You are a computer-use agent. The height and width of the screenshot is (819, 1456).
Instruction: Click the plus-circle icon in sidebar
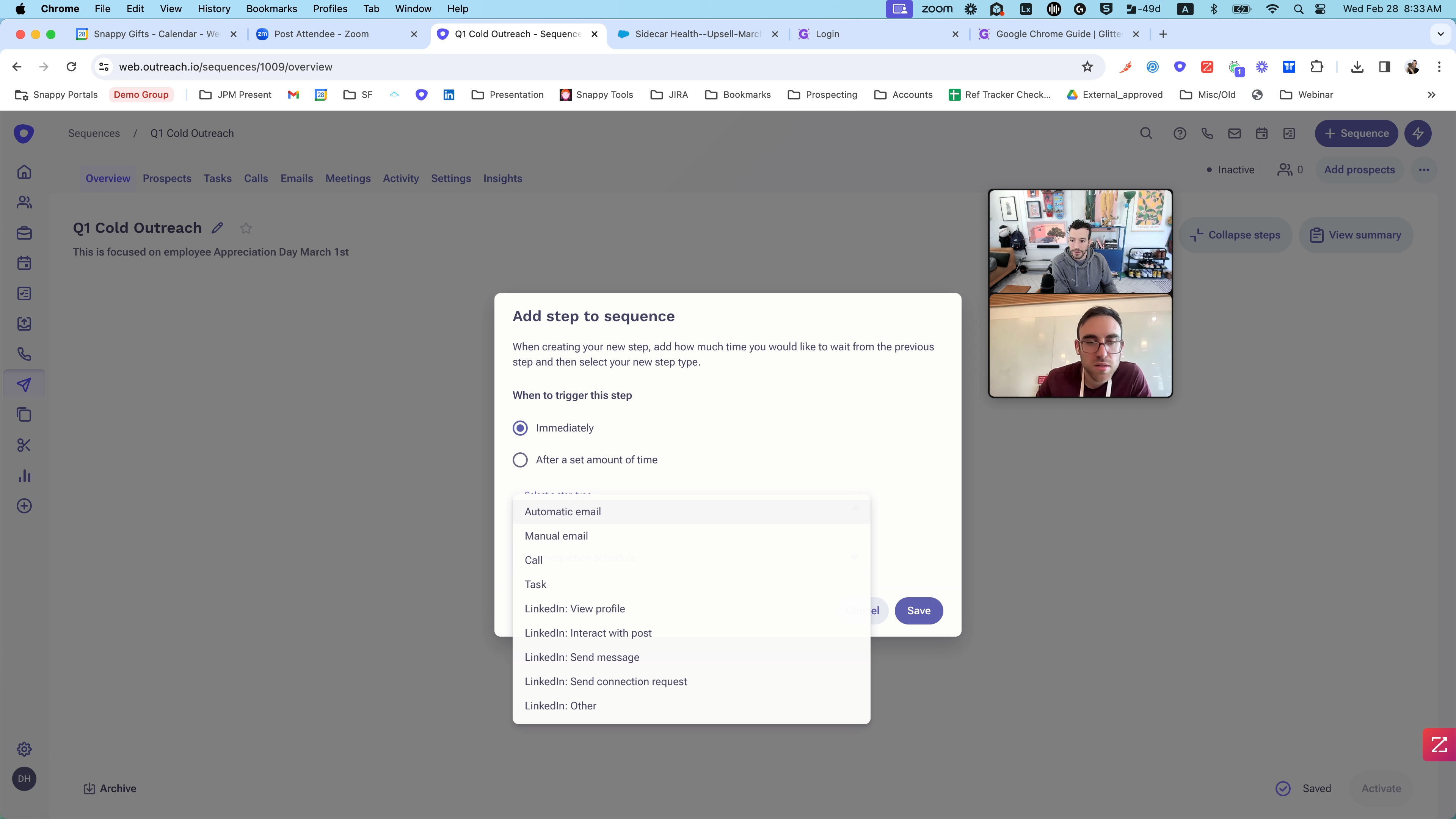click(24, 506)
